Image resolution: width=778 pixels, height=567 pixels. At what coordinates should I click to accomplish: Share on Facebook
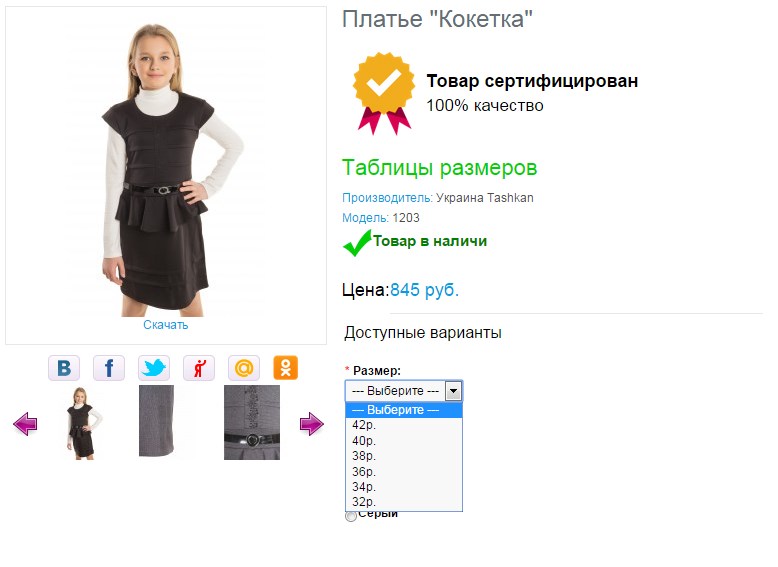coord(109,368)
